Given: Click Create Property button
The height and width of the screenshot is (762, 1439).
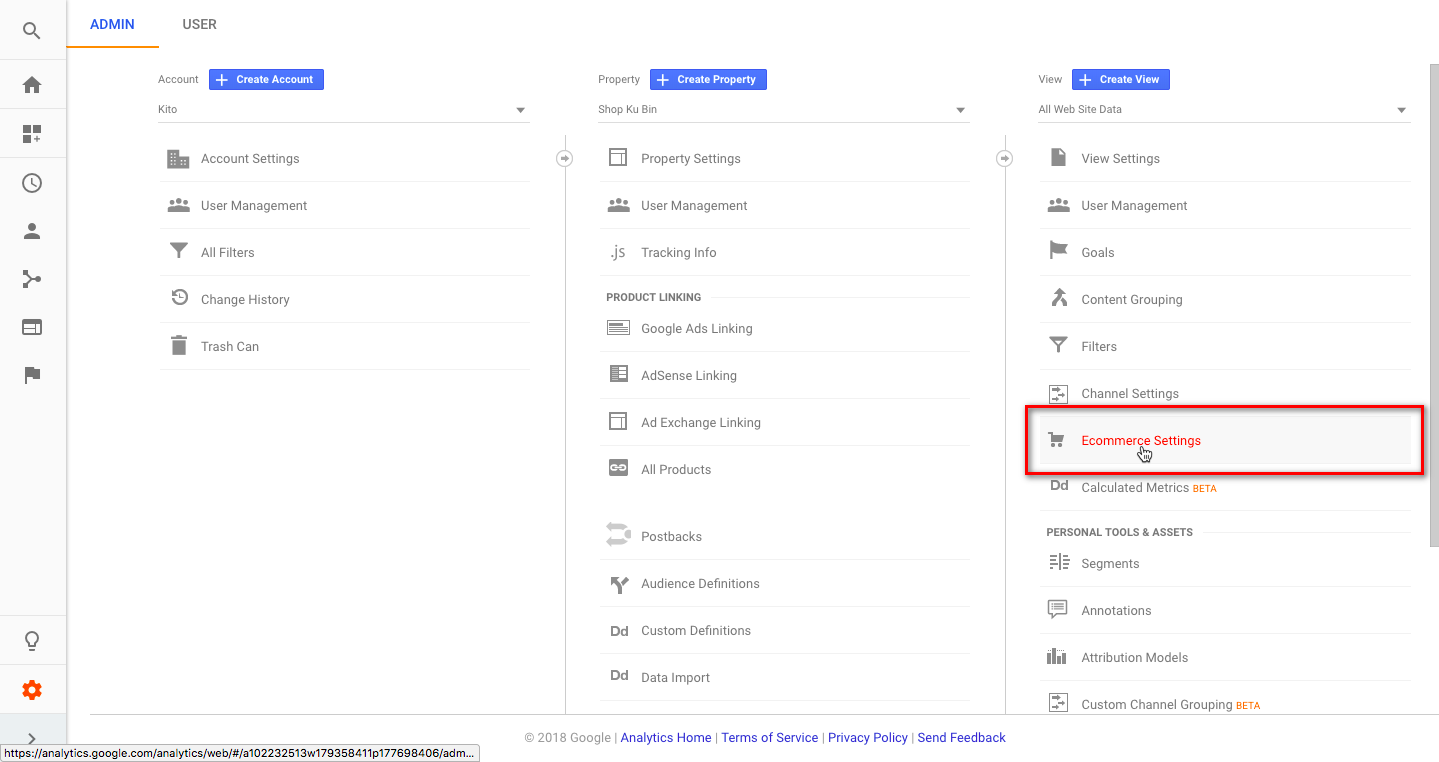Looking at the screenshot, I should point(708,79).
